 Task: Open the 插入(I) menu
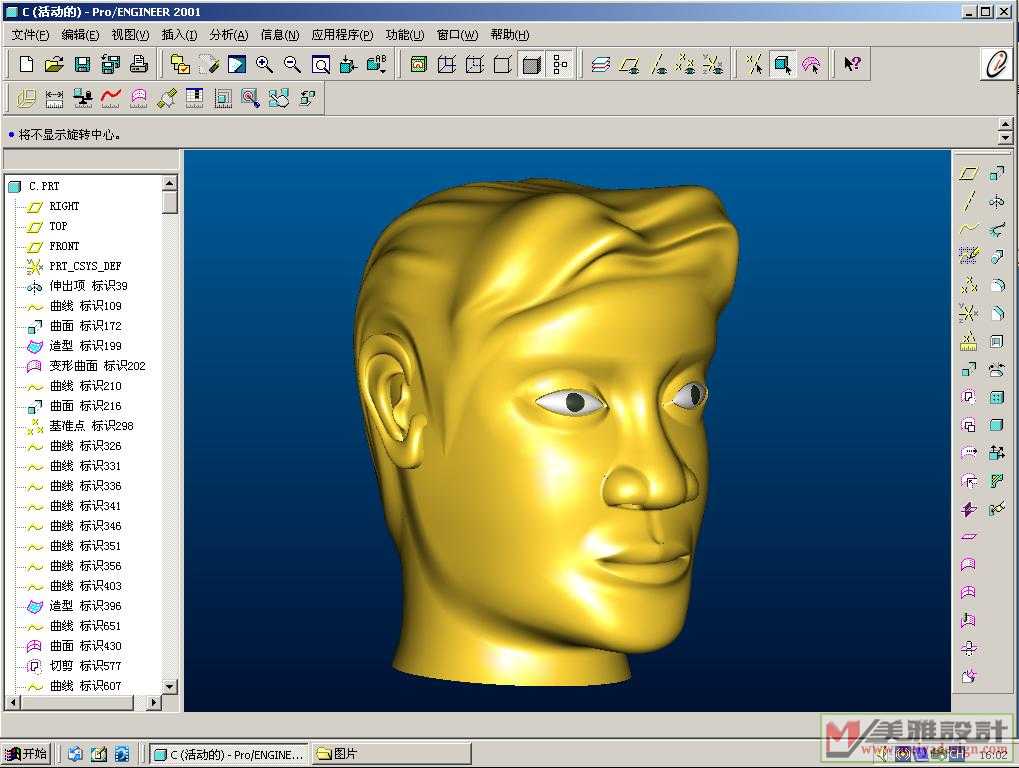pyautogui.click(x=179, y=34)
